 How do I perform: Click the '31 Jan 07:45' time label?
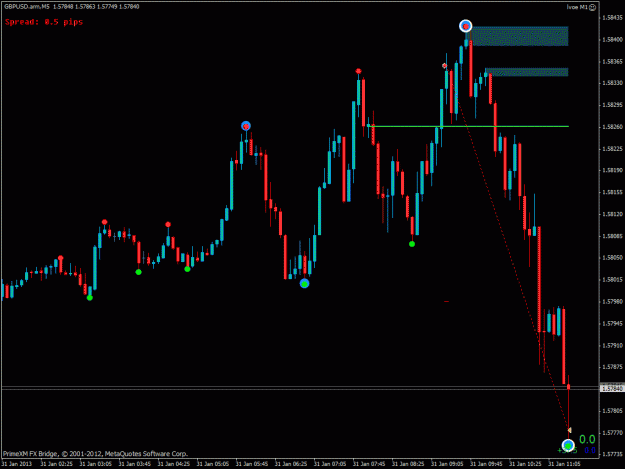369,464
